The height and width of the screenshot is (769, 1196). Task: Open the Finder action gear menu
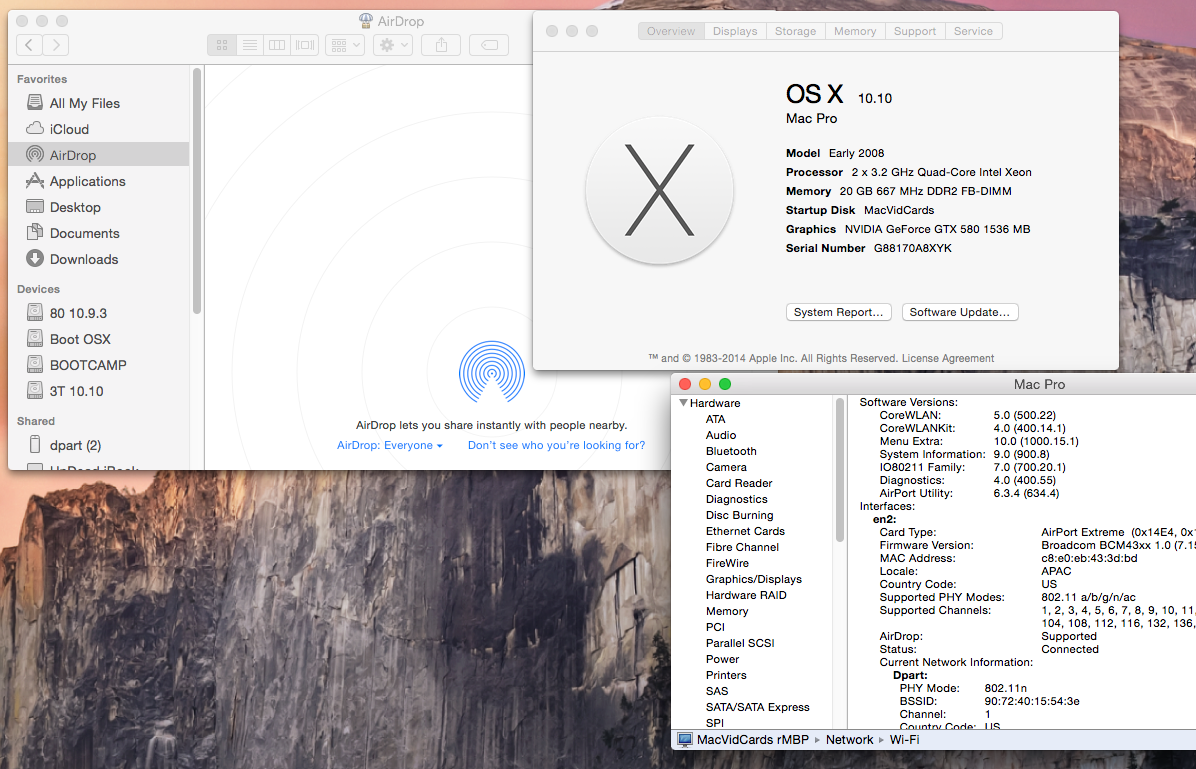[393, 46]
